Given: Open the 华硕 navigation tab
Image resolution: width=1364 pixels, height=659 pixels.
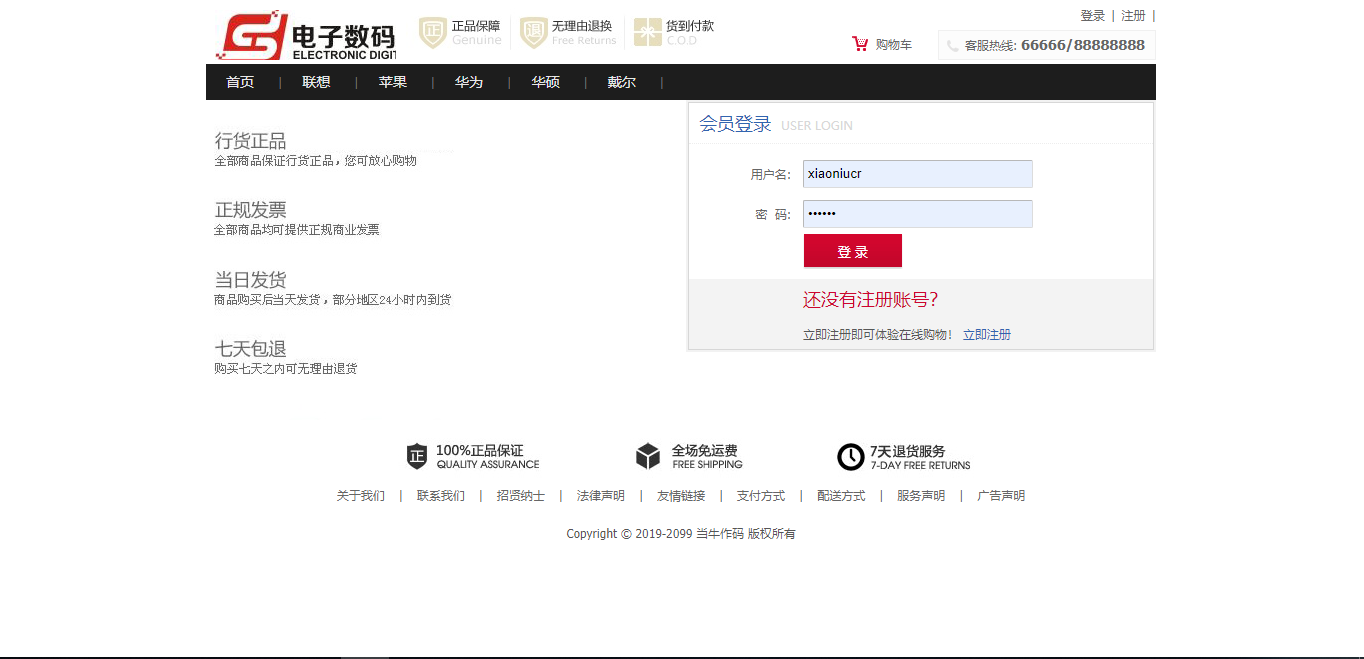Looking at the screenshot, I should (x=545, y=82).
